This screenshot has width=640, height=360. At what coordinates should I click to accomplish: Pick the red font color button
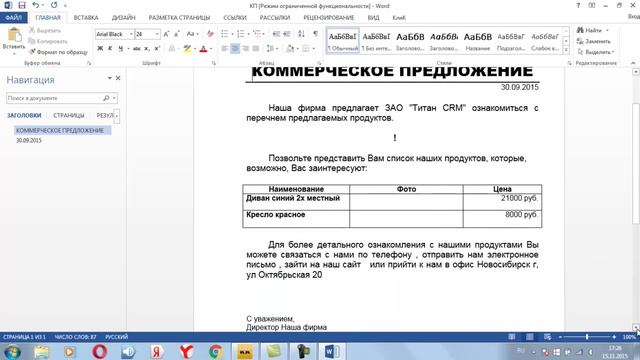click(203, 49)
